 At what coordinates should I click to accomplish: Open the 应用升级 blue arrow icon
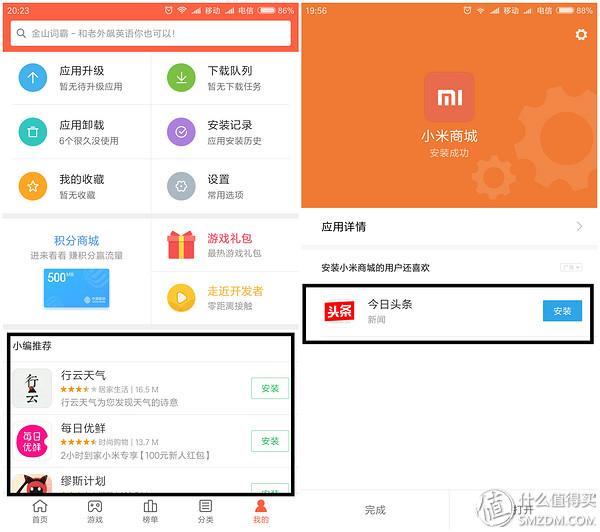coord(33,78)
